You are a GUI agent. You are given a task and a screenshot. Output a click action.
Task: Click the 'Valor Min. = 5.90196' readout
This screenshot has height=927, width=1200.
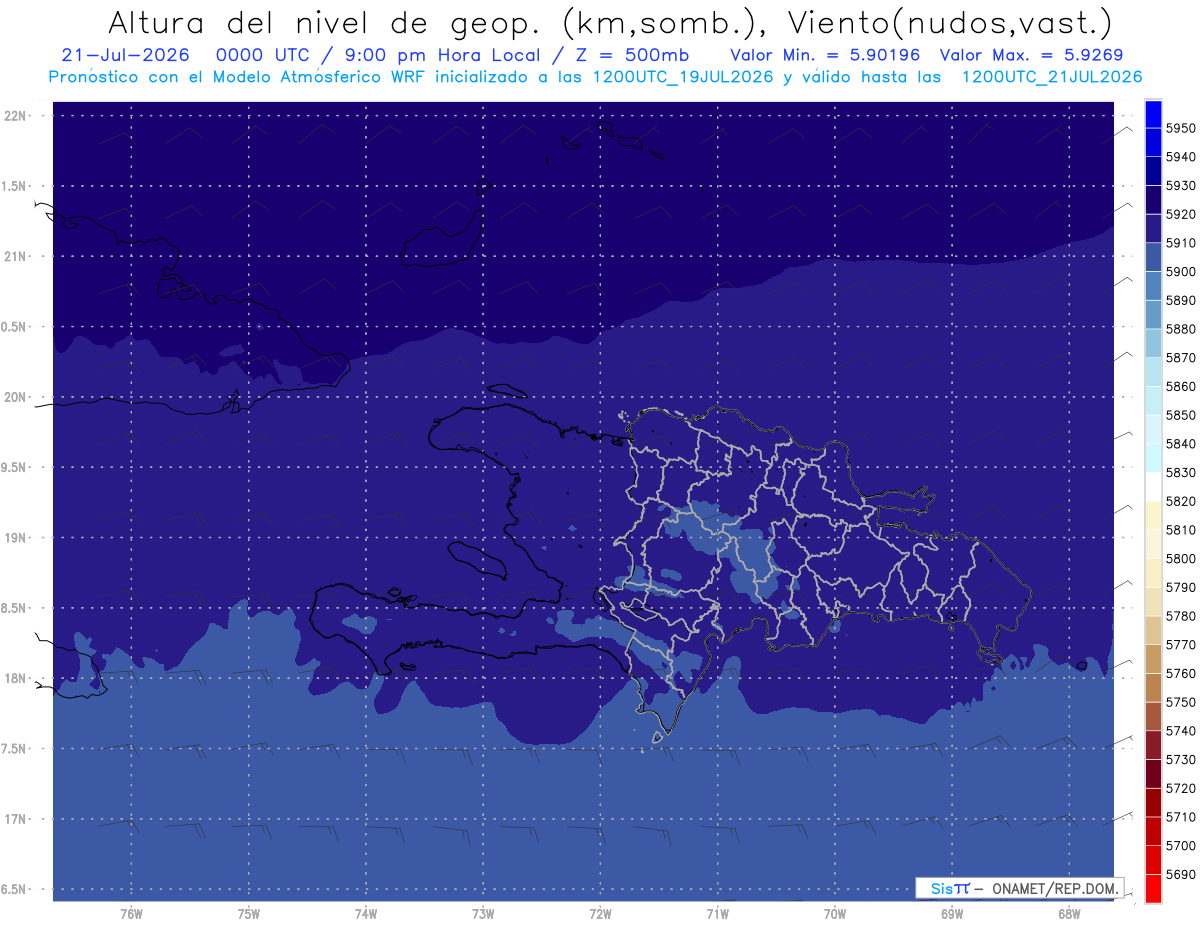point(825,55)
